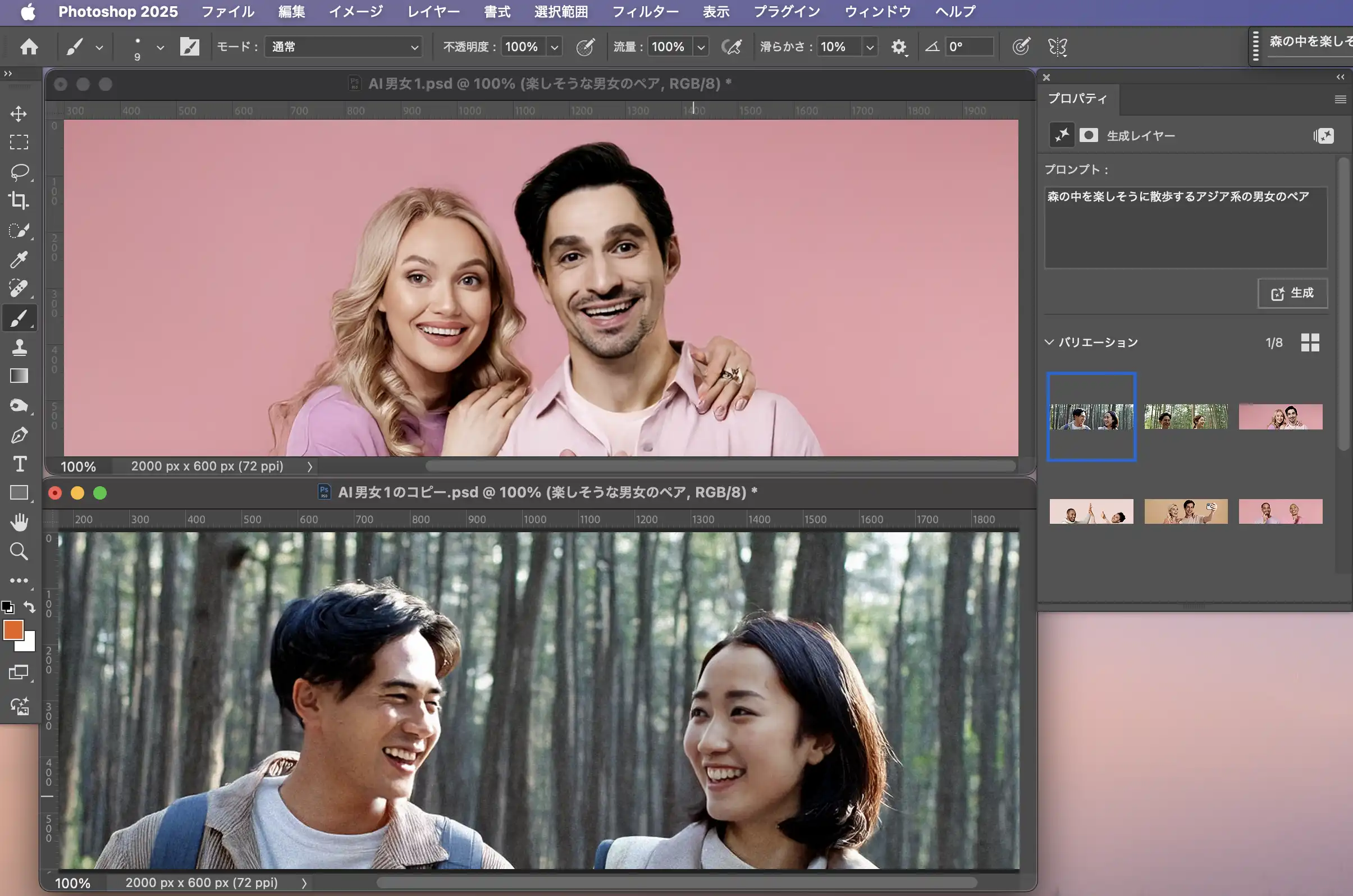Select the Spot Healing Brush tool
Image resolution: width=1353 pixels, height=896 pixels.
point(19,289)
